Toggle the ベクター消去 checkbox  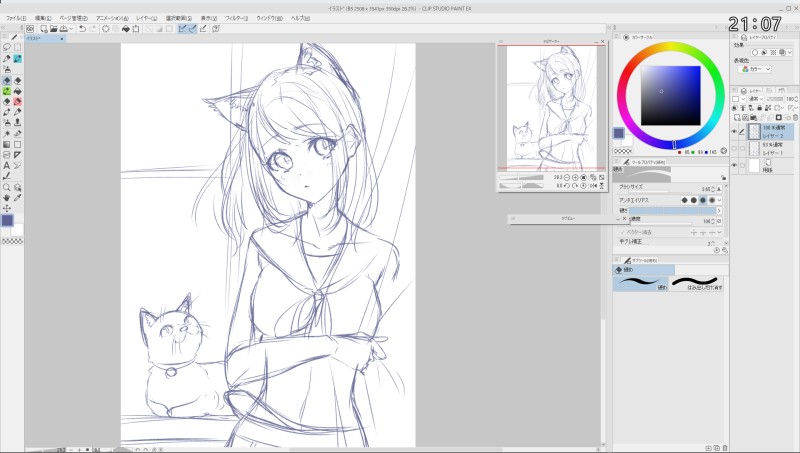coord(622,233)
